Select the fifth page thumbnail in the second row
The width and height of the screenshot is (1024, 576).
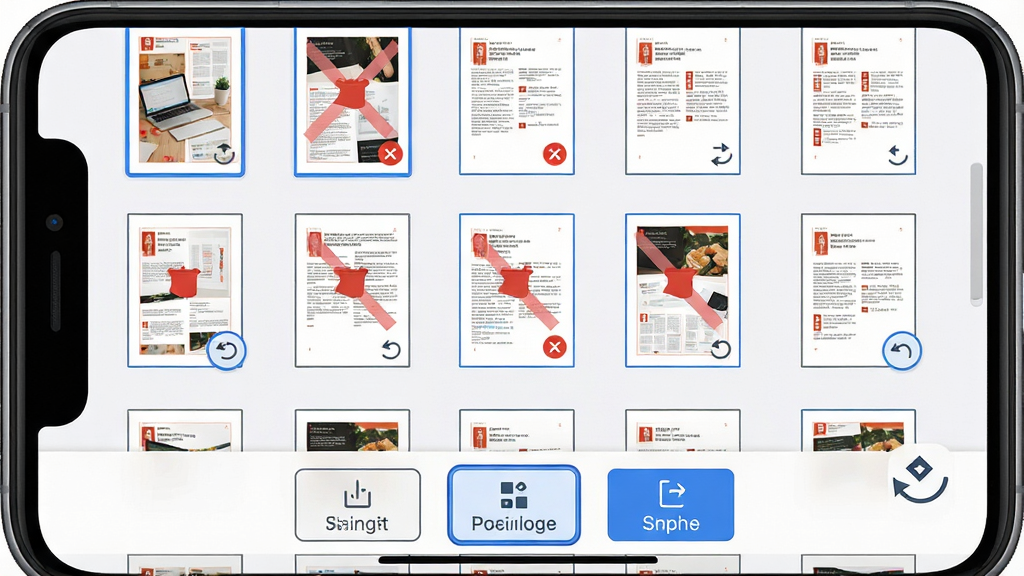coord(858,290)
